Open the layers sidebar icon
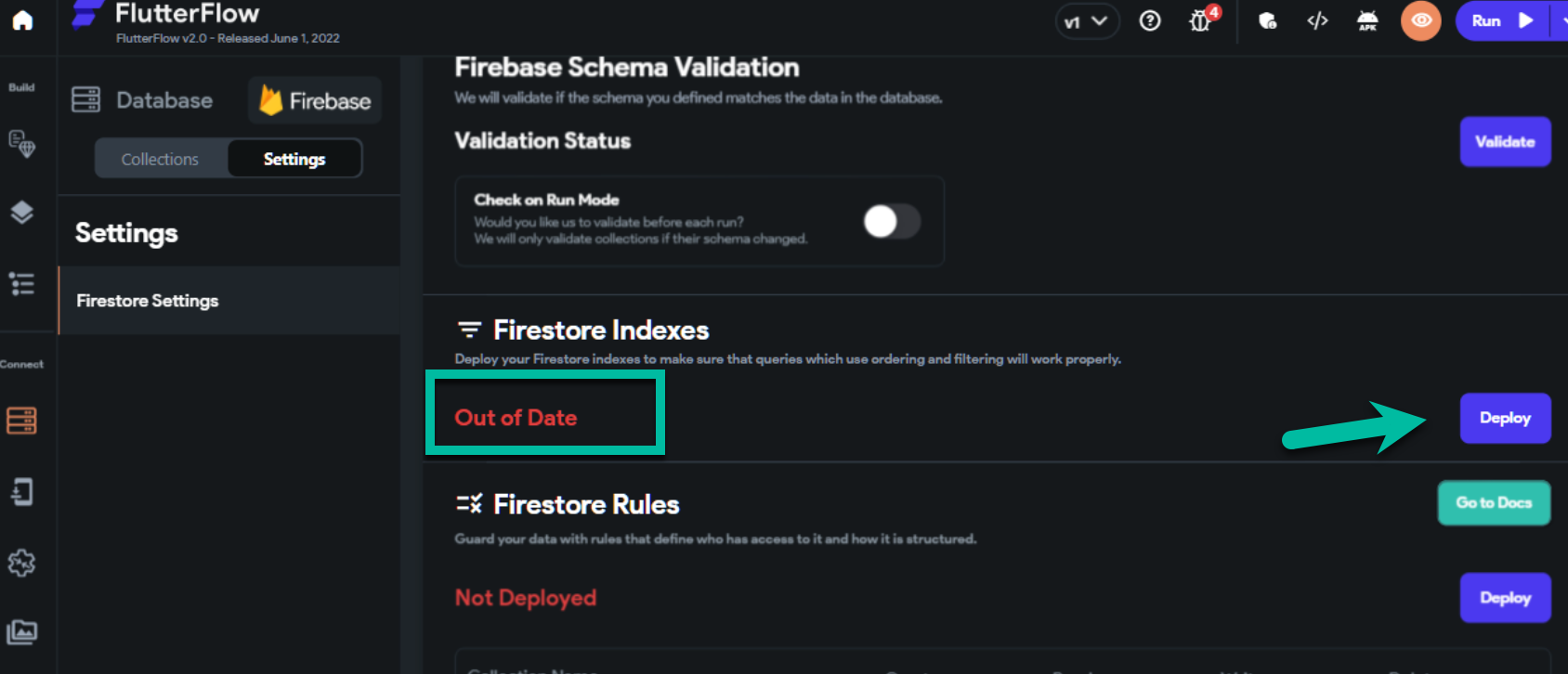 point(21,213)
